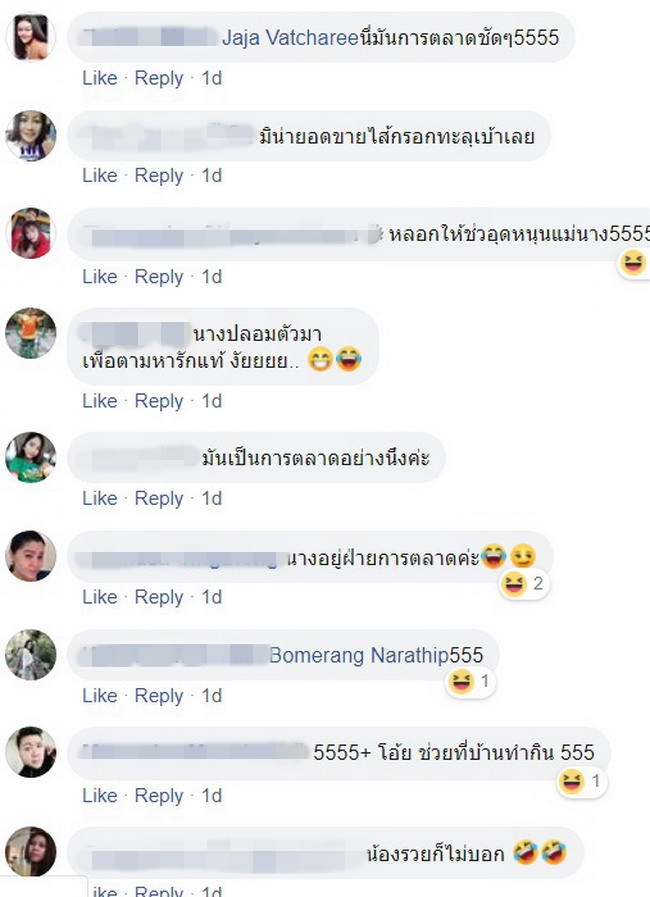Viewport: 650px width, 897px height.
Task: Reply to the Jaja Vatcharee comment
Action: [x=158, y=78]
